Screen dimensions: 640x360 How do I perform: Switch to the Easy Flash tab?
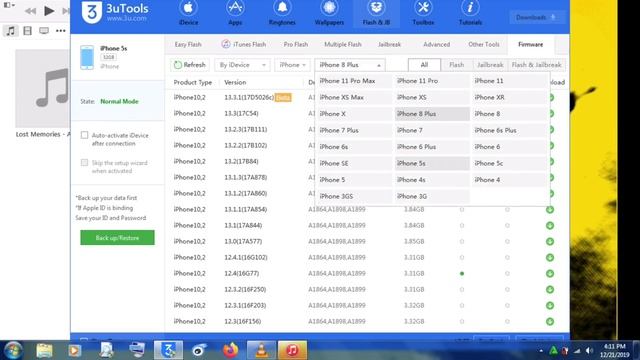(x=188, y=44)
